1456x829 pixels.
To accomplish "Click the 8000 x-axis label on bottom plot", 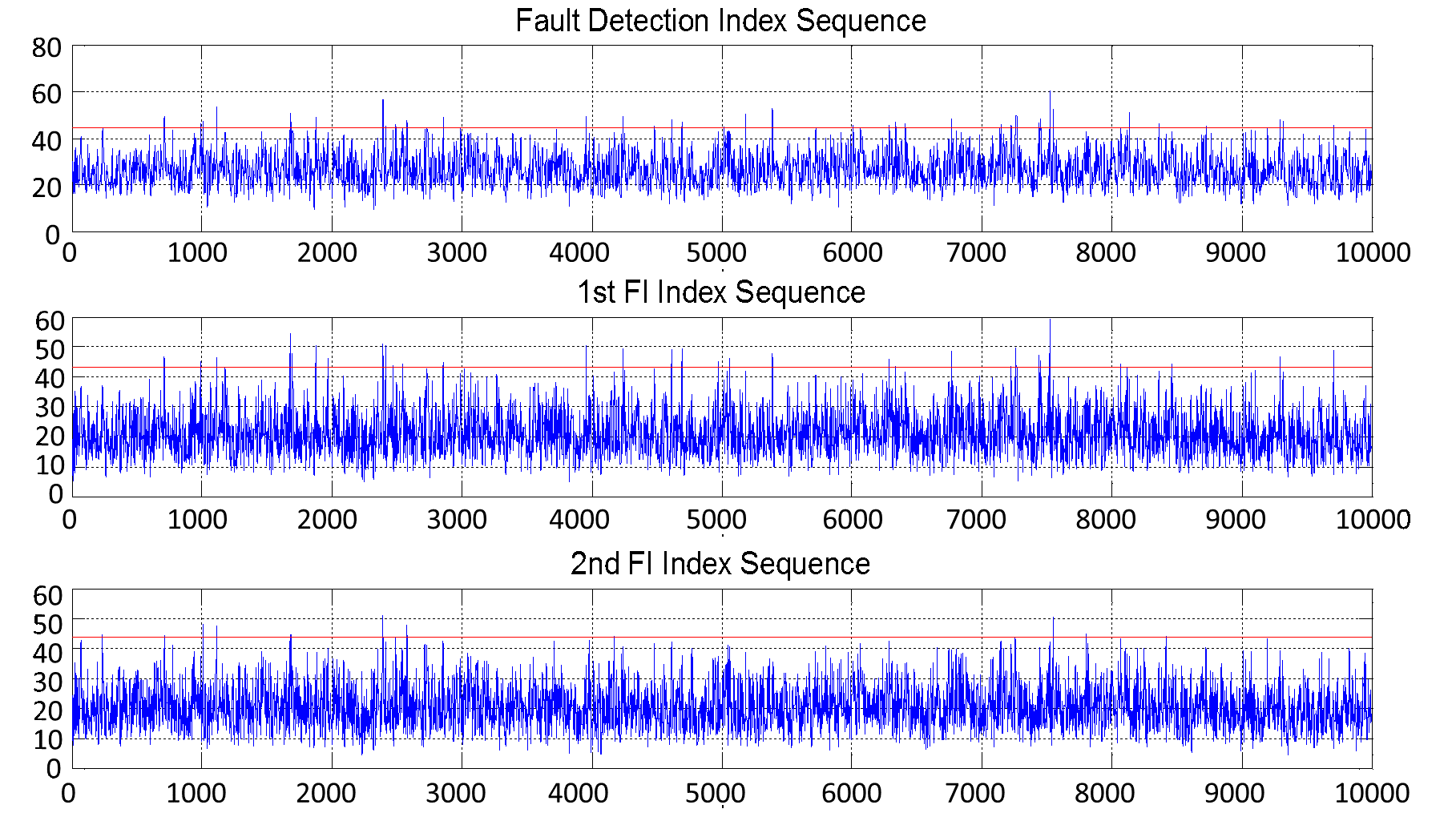I will tap(1104, 794).
